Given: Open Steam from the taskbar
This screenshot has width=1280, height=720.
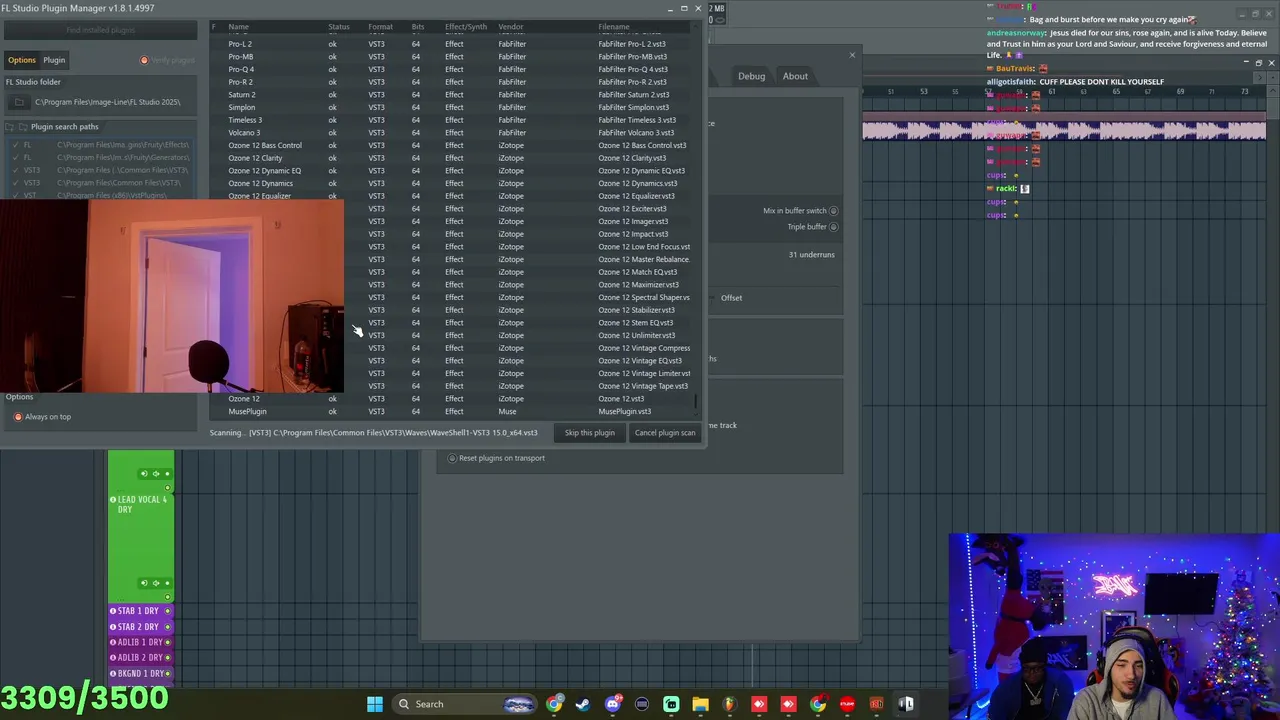Looking at the screenshot, I should click(x=583, y=704).
